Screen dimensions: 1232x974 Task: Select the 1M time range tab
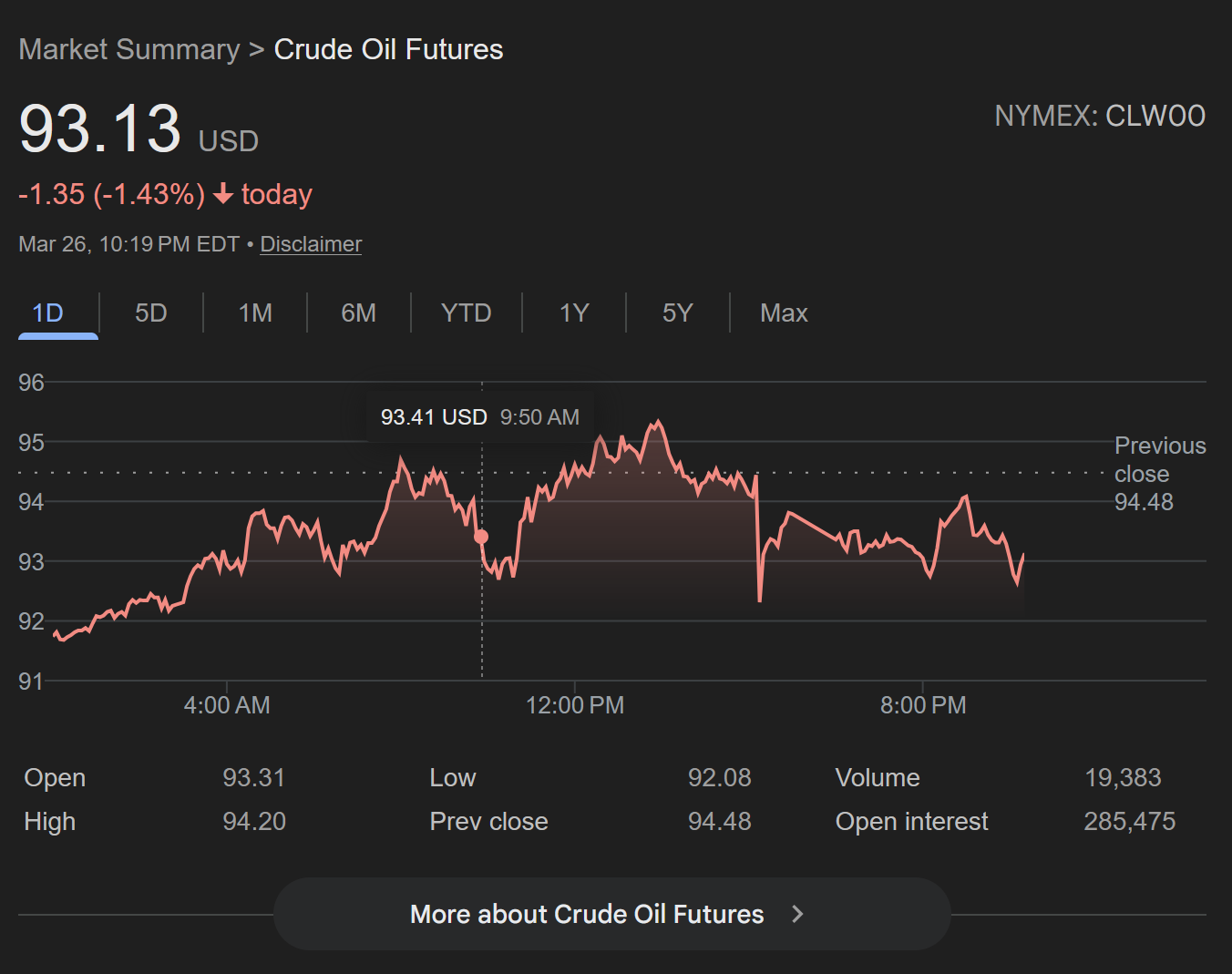[255, 313]
